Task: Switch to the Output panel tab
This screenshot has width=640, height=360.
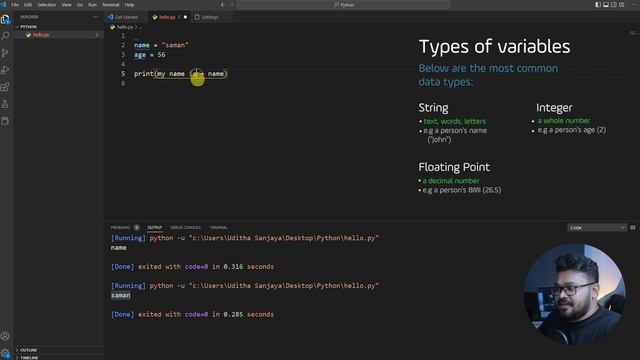Action: click(155, 227)
